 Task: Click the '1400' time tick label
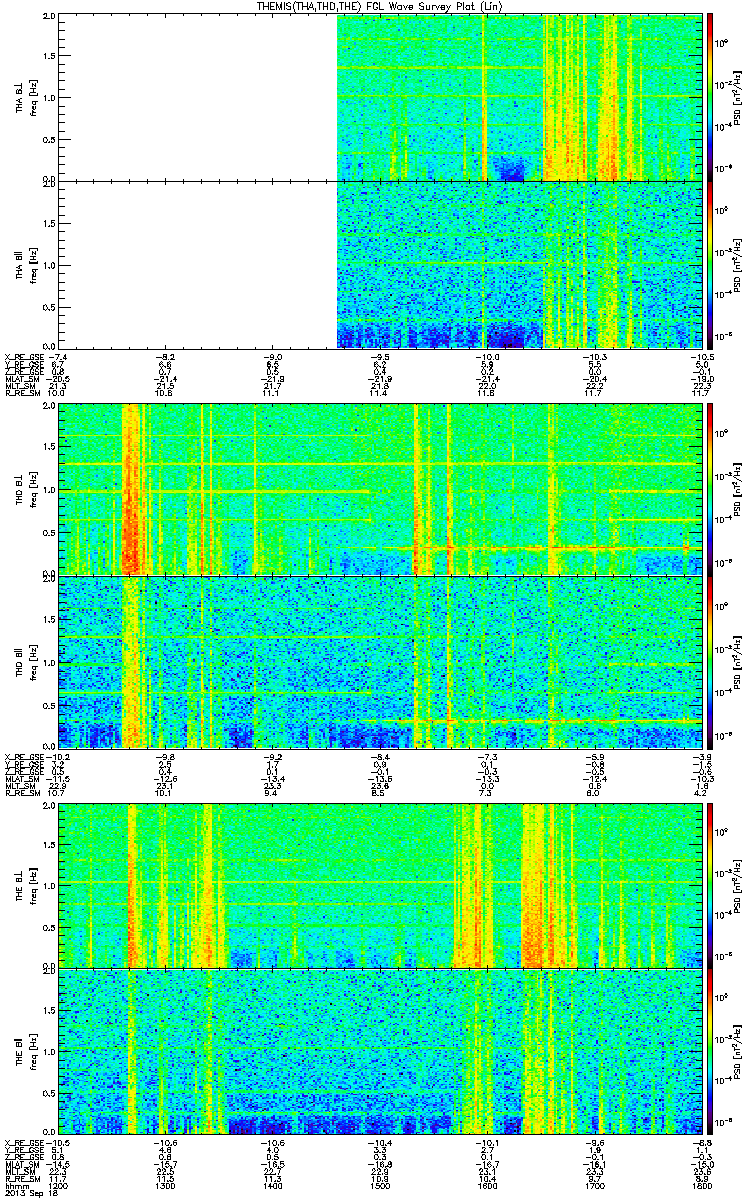point(273,1186)
